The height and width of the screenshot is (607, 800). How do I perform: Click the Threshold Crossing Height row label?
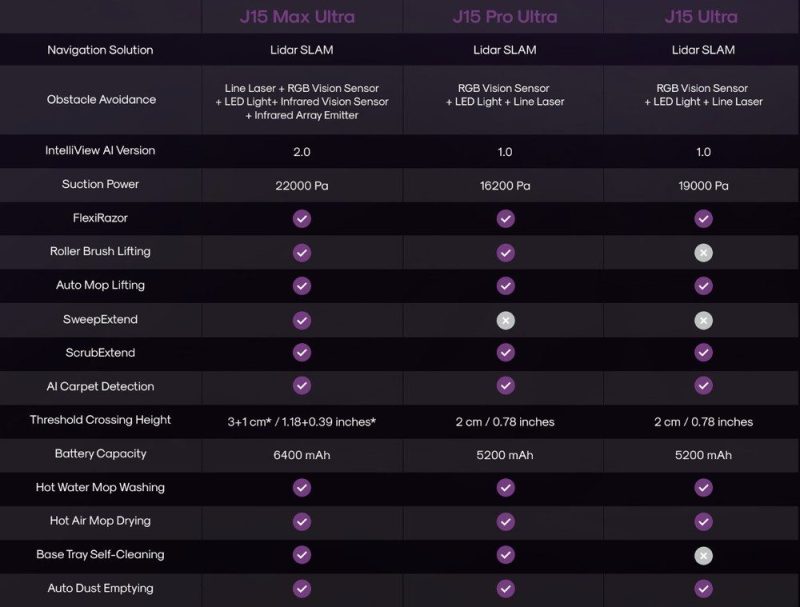(x=101, y=420)
